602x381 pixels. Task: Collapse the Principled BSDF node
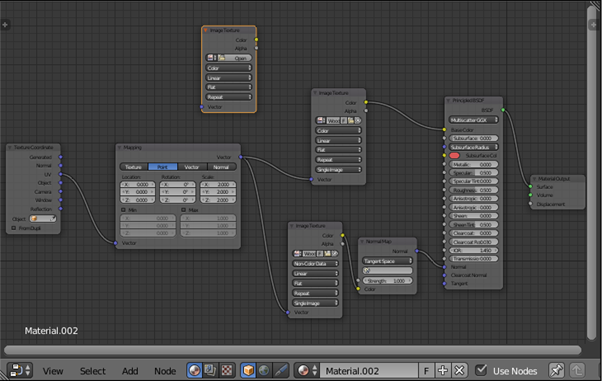click(448, 101)
